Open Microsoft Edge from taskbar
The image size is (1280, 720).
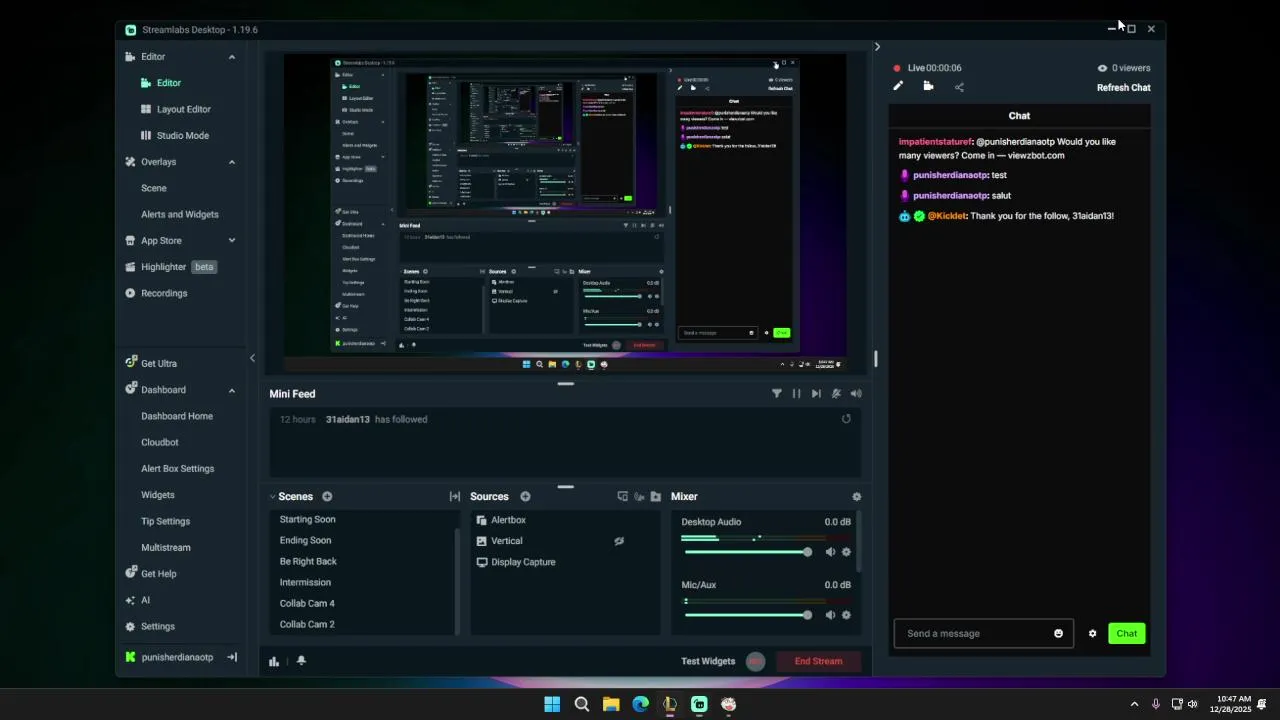pyautogui.click(x=640, y=704)
